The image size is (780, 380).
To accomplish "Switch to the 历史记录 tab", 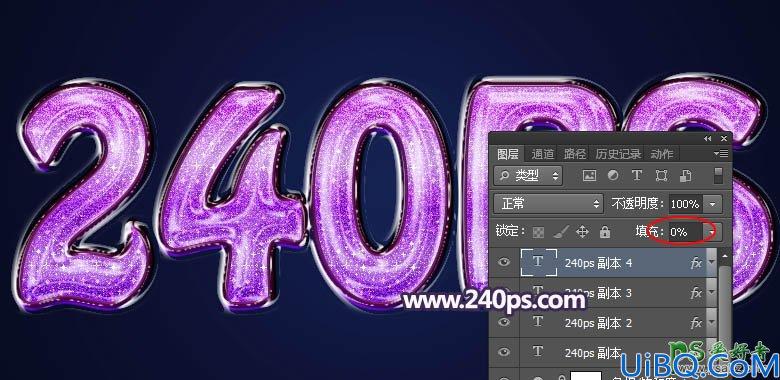I will click(x=618, y=154).
